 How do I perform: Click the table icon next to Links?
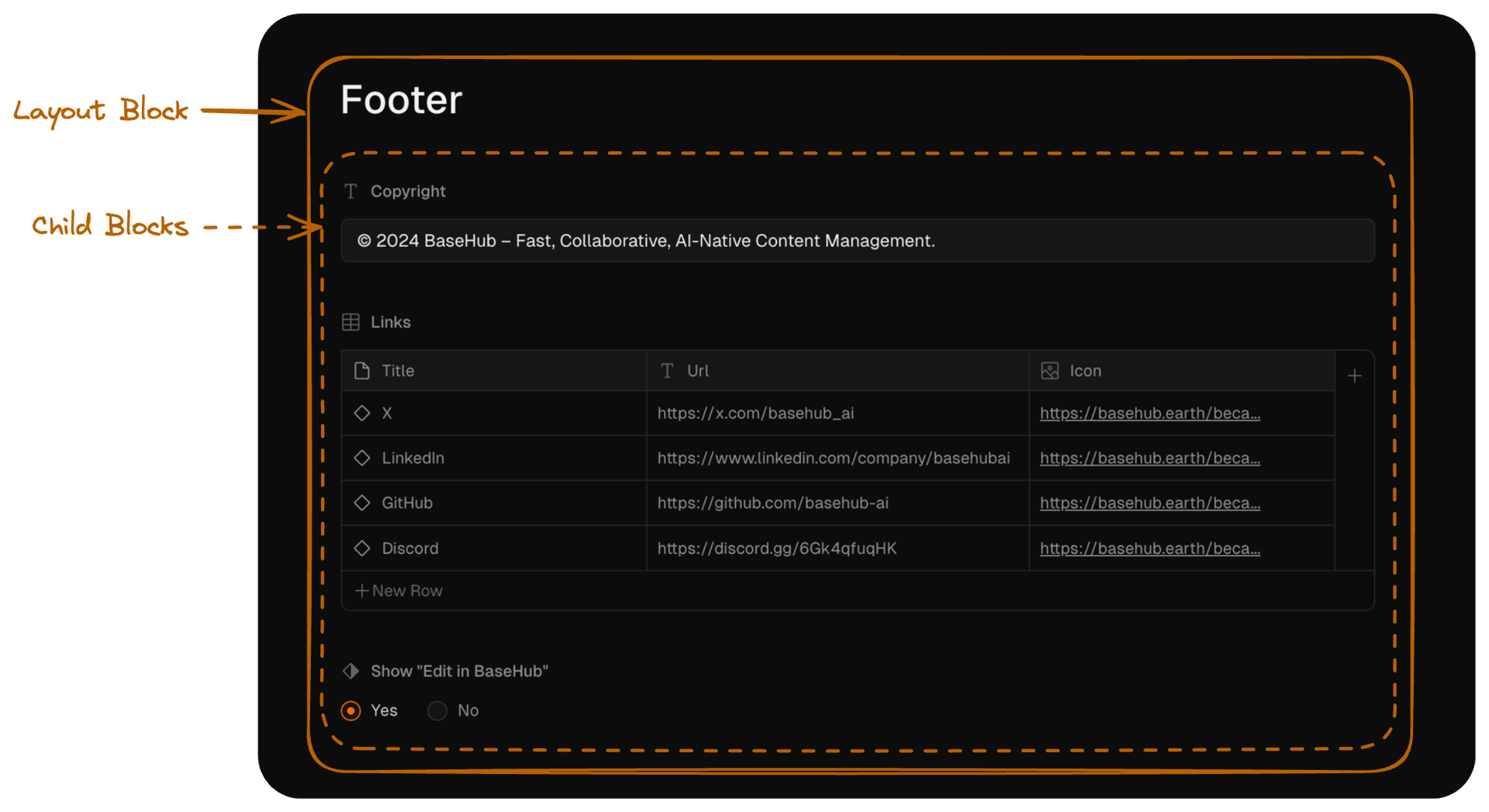351,322
